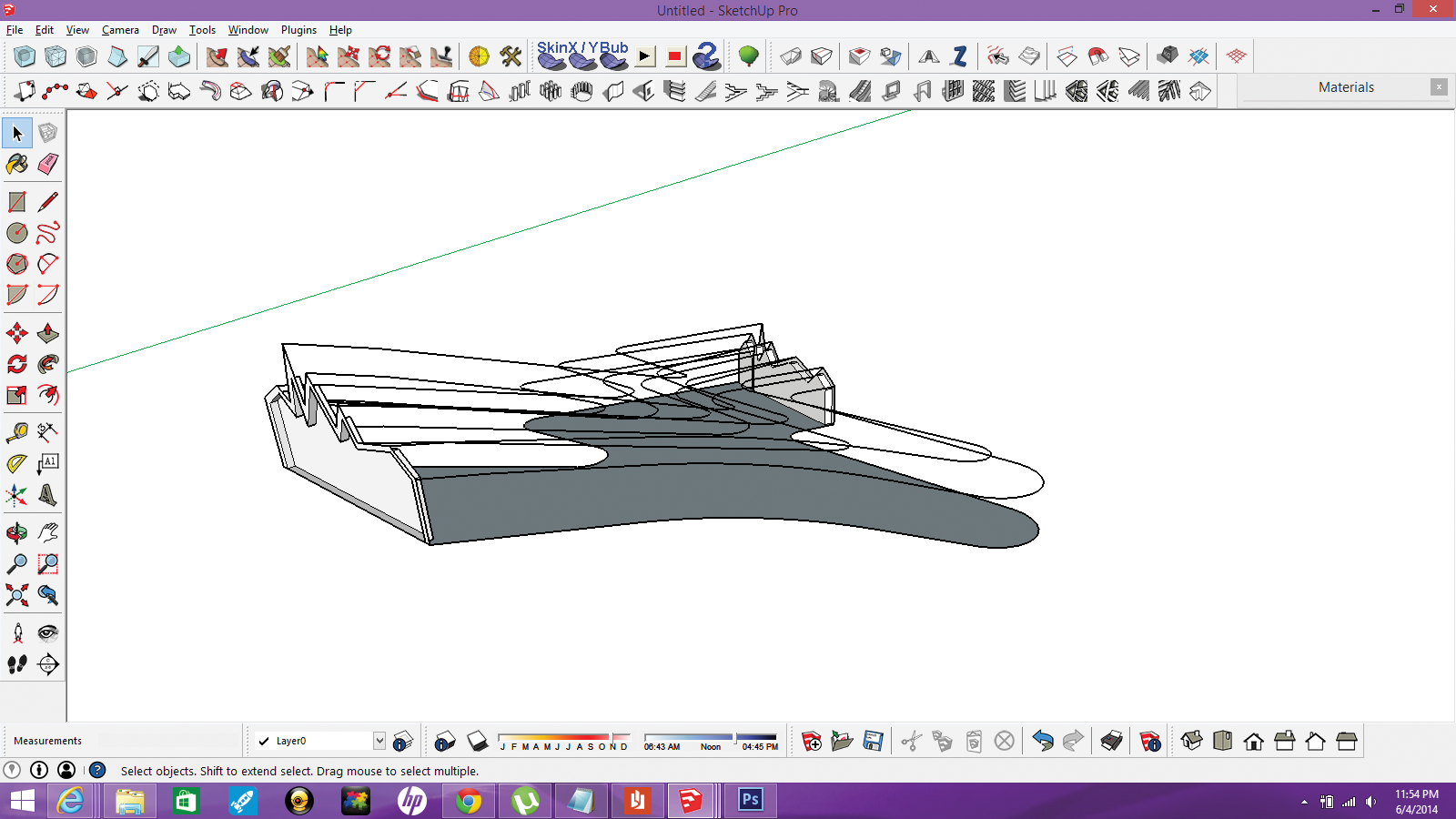Open the Layer Manager beside layer dropdown
The image size is (1456, 819).
403,742
